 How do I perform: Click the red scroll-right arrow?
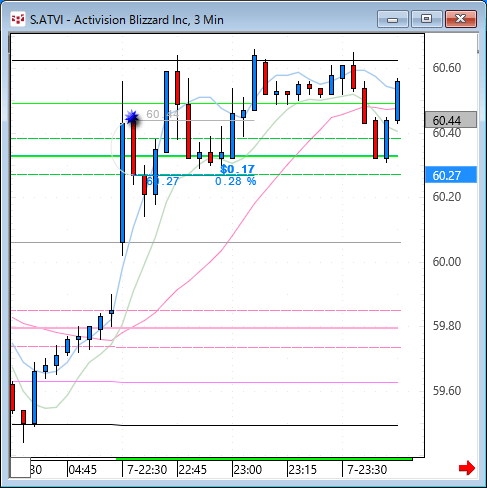[x=467, y=468]
